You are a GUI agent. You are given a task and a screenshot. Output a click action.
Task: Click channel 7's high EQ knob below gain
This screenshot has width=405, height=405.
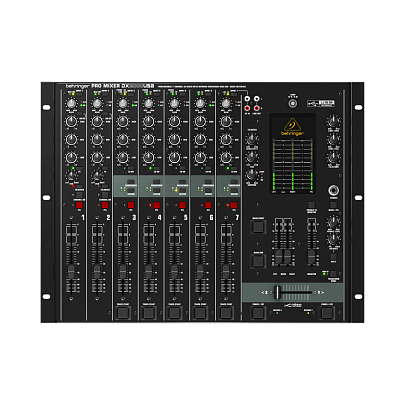(226, 122)
